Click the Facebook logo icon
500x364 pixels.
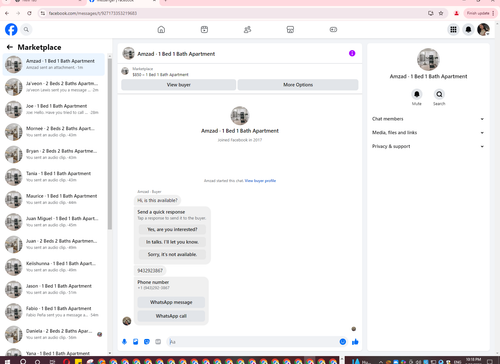click(x=11, y=30)
